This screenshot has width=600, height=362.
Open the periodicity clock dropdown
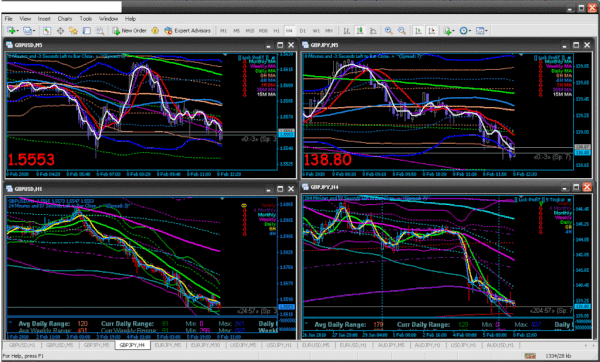[x=465, y=31]
